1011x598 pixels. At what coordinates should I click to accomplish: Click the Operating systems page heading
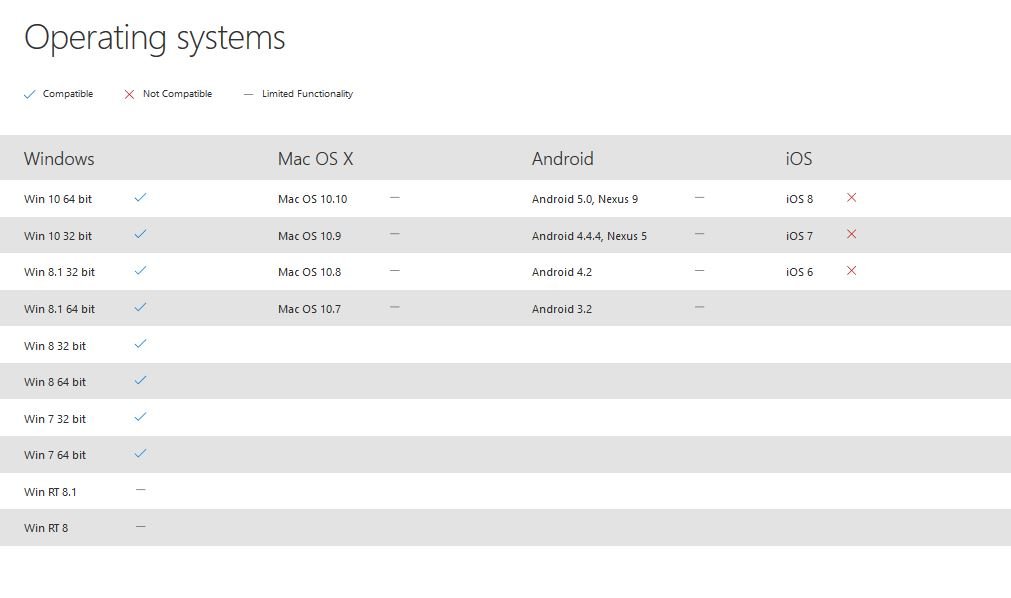(x=155, y=38)
